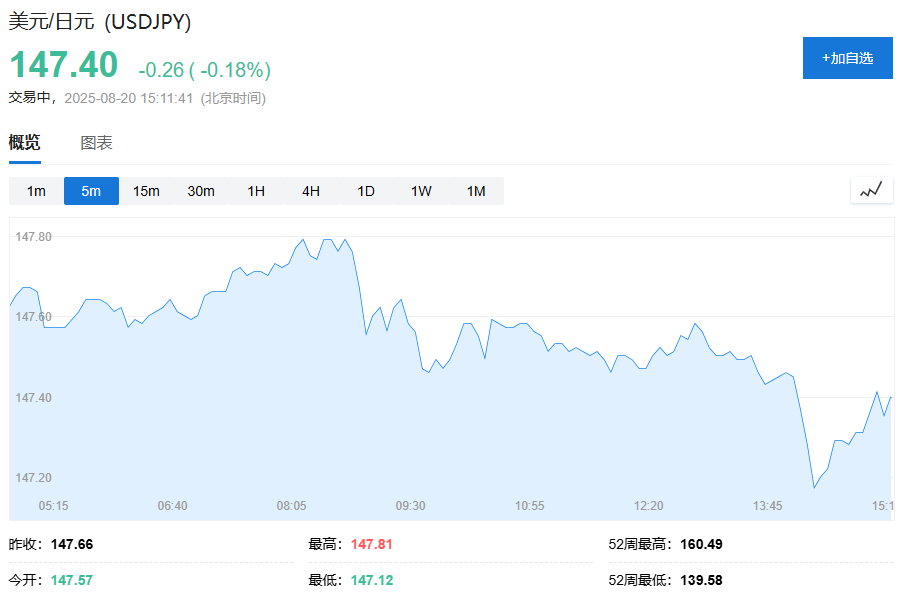Select the 1W timeframe
The image size is (906, 596).
coord(421,191)
